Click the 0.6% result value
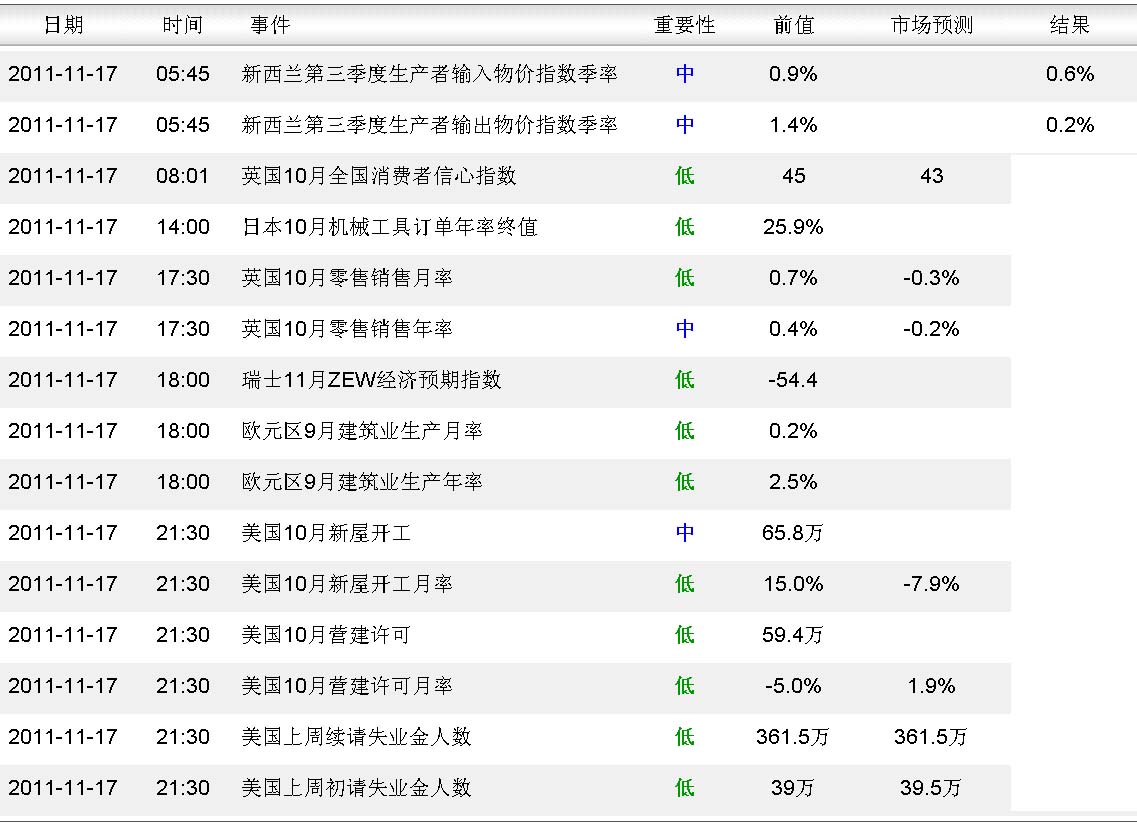This screenshot has width=1137, height=827. coord(1070,74)
